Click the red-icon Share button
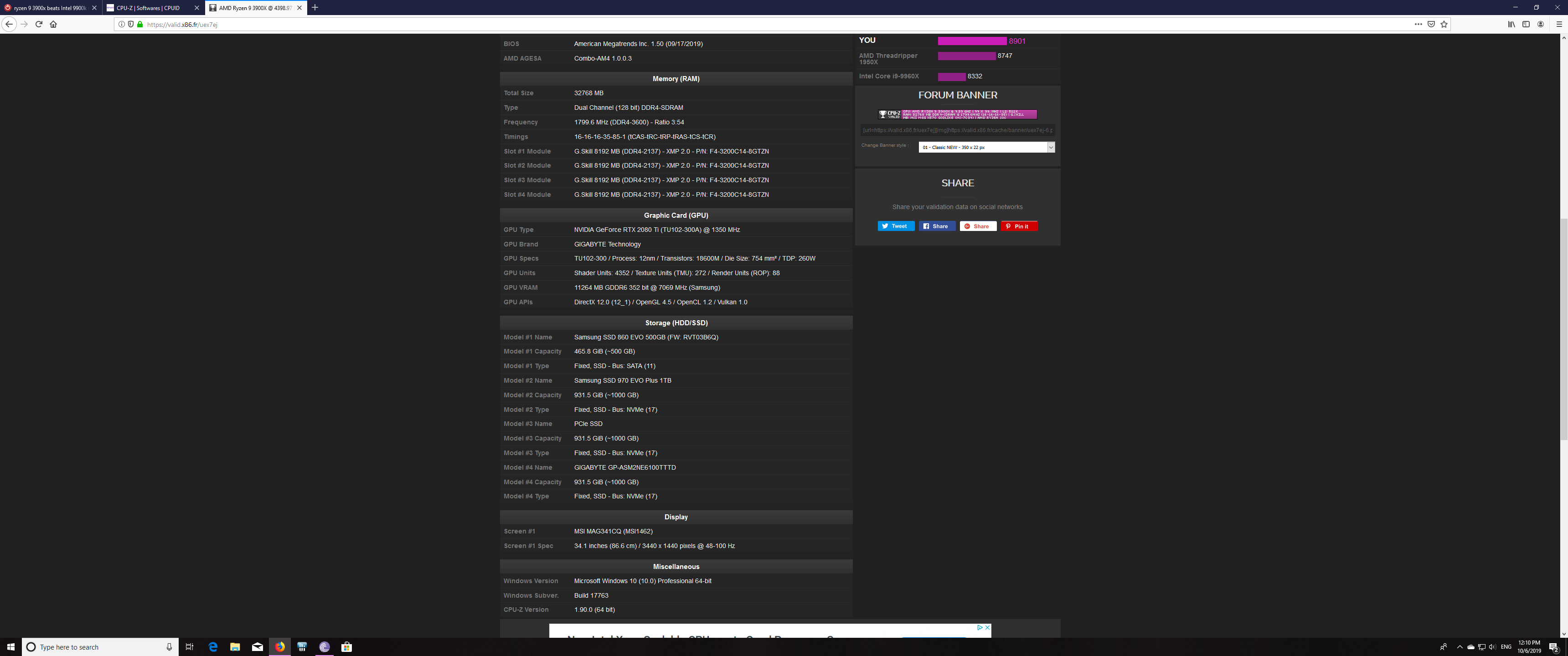The width and height of the screenshot is (1568, 656). [x=978, y=226]
